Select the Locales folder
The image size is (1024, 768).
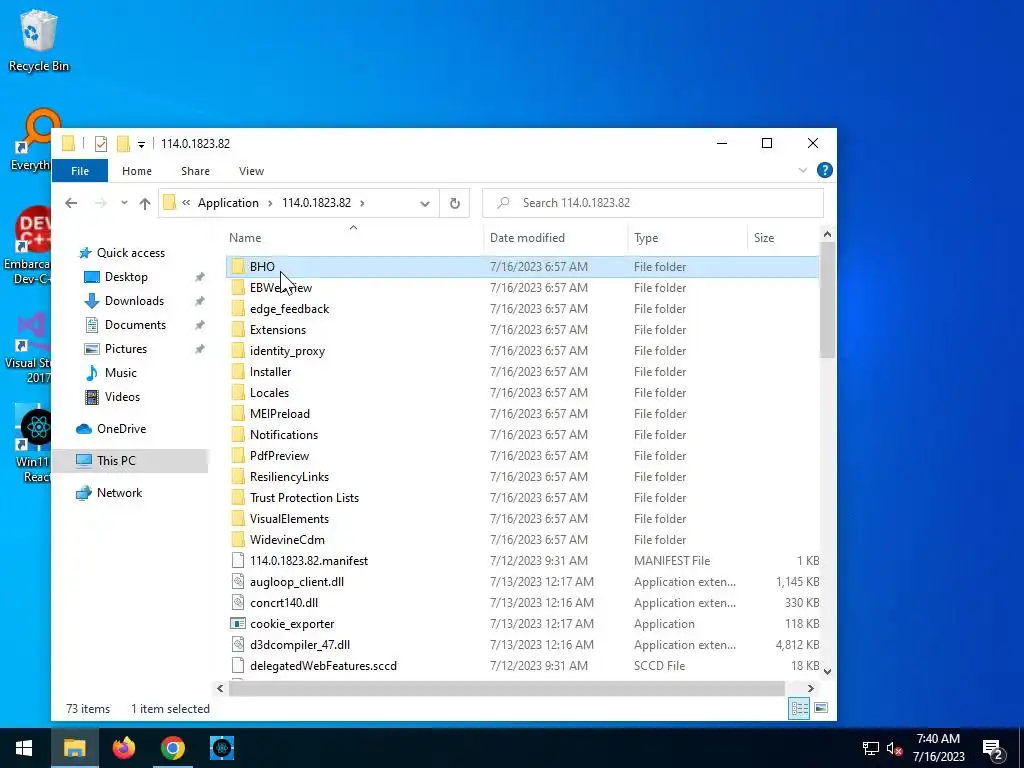269,393
